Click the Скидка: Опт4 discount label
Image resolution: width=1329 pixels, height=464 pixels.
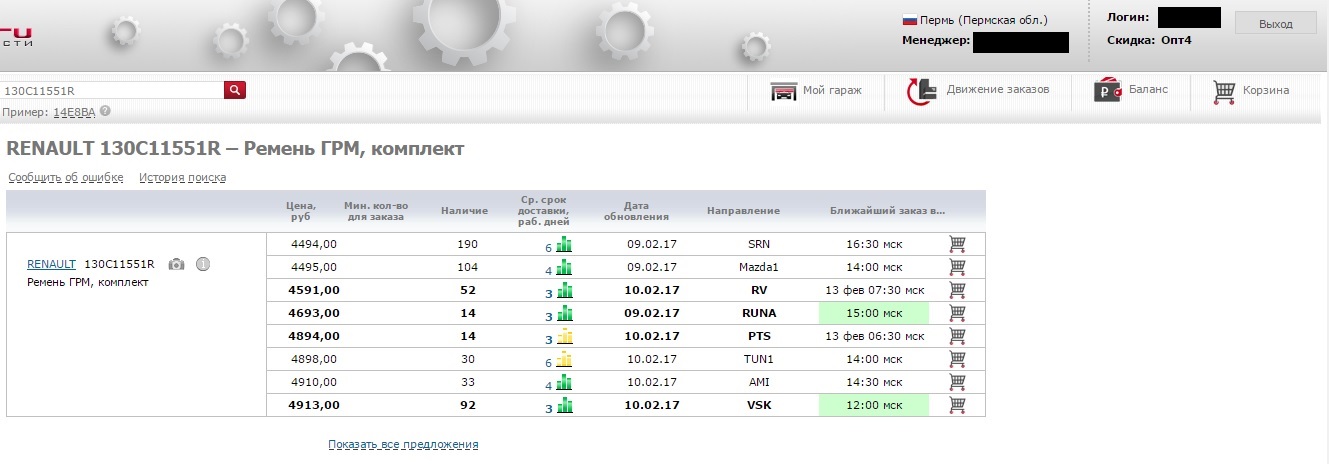pos(1149,41)
